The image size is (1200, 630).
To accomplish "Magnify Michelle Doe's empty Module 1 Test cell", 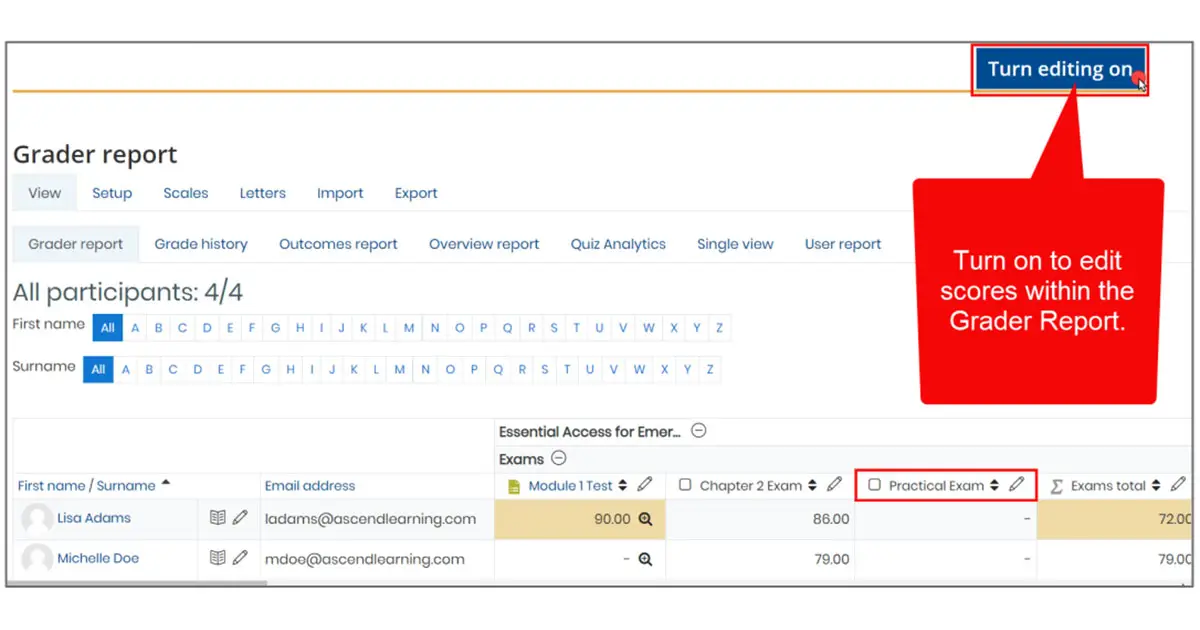I will [x=645, y=560].
